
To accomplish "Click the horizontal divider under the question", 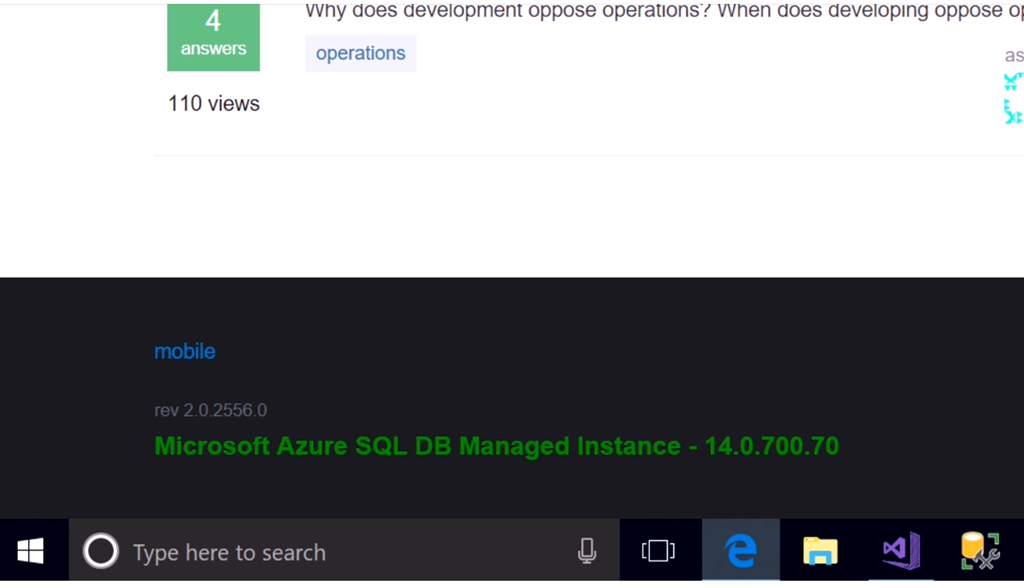I will [588, 156].
